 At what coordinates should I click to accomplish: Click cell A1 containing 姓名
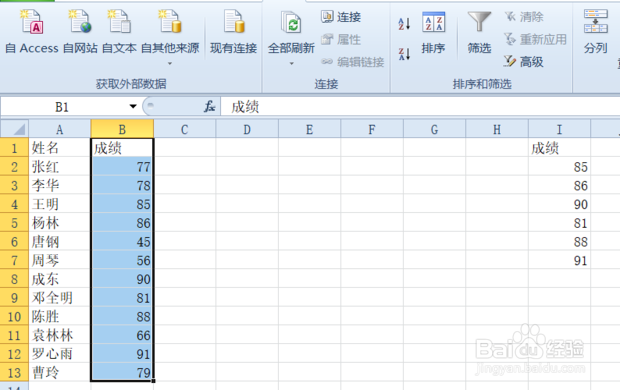click(60, 148)
